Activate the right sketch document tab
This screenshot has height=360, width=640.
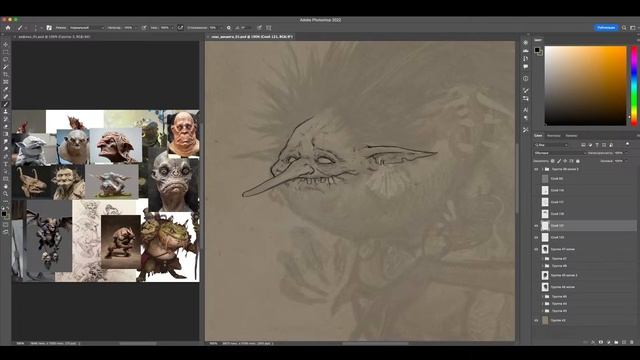click(x=252, y=37)
